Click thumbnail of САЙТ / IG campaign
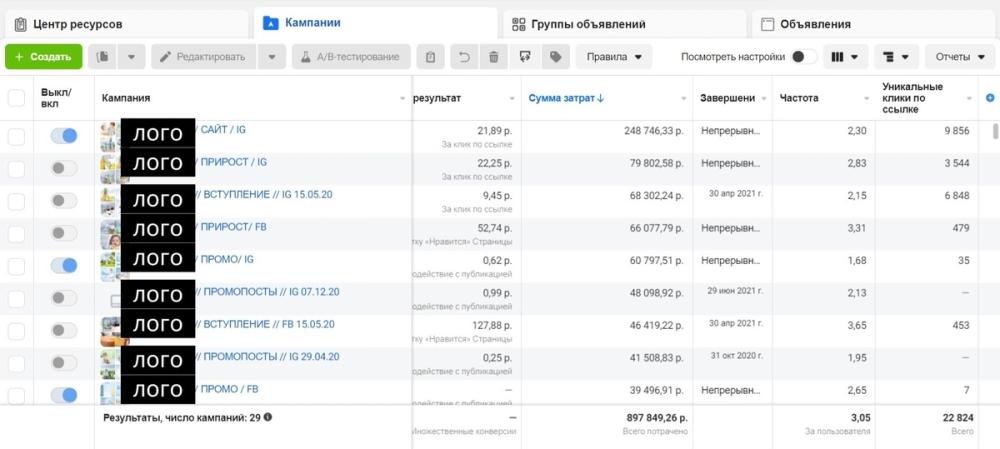The width and height of the screenshot is (1000, 449). pos(108,136)
